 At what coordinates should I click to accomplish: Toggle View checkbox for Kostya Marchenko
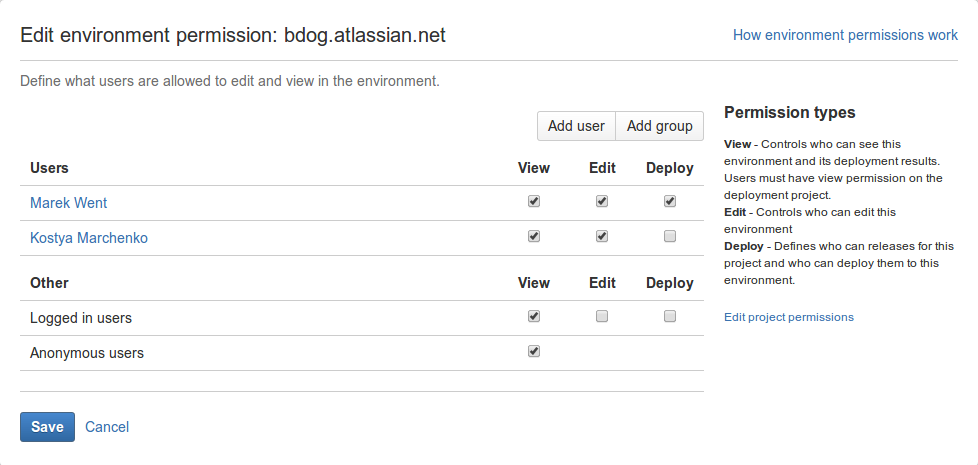tap(533, 236)
